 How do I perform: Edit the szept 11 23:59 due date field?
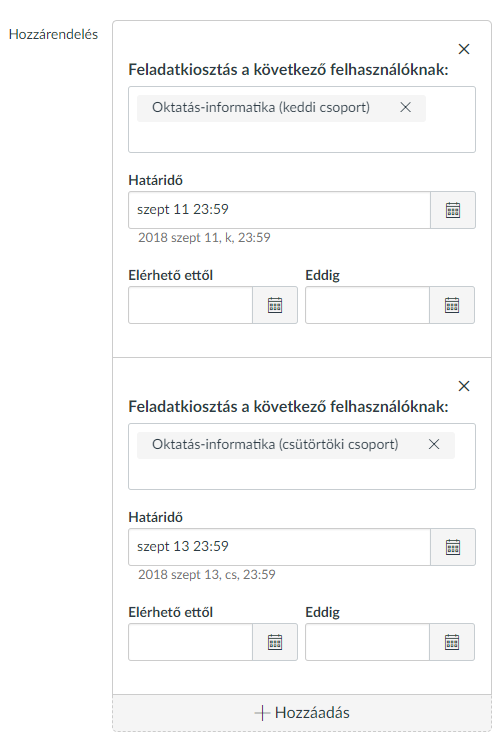[x=279, y=210]
